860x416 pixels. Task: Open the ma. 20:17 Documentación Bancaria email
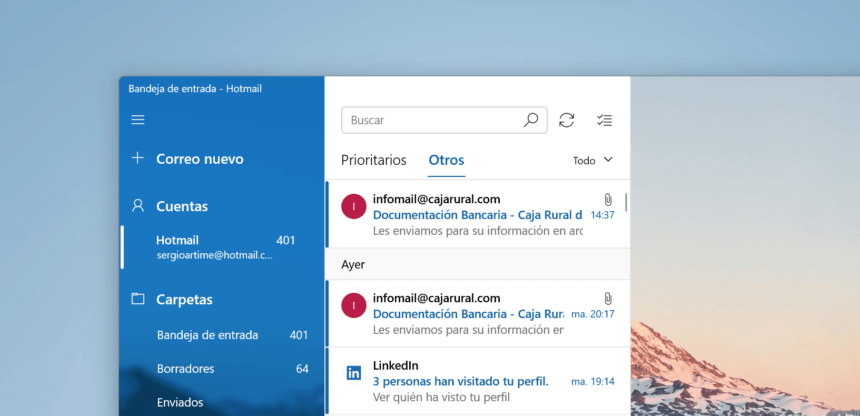coord(478,313)
